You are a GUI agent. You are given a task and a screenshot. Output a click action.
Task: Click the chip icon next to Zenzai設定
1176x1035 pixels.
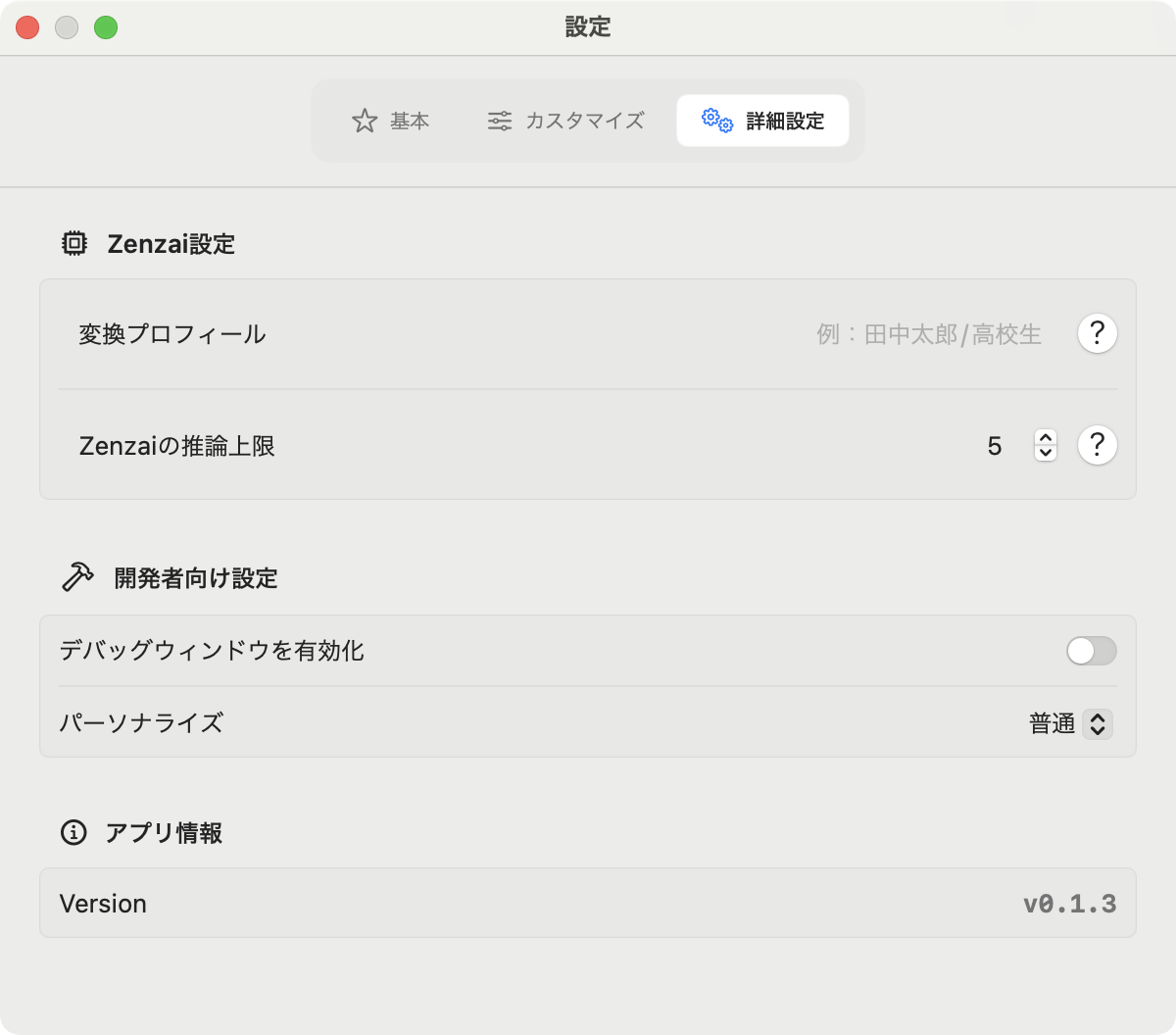74,243
